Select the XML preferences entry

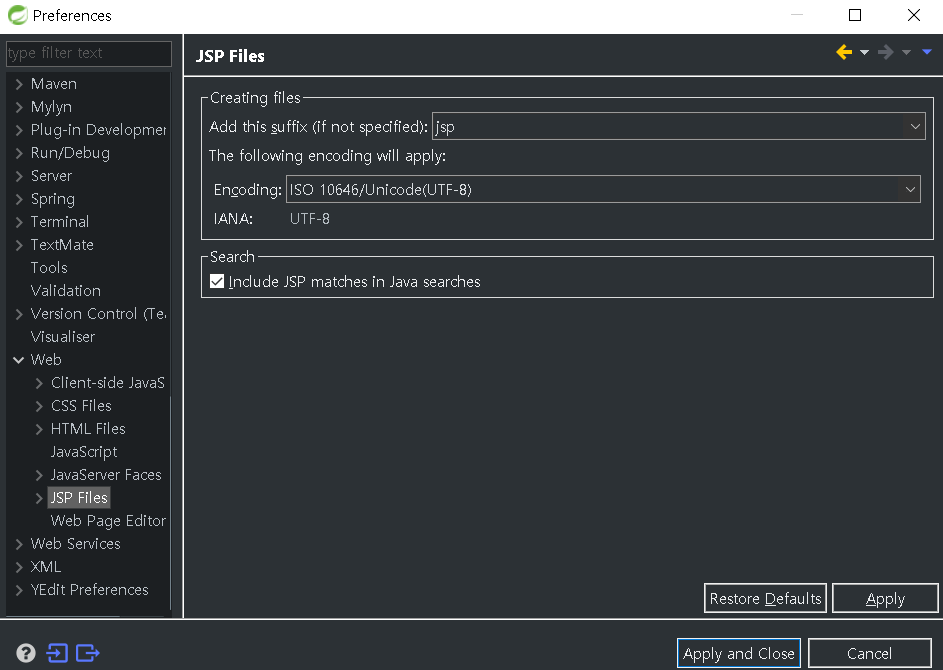[x=46, y=567]
